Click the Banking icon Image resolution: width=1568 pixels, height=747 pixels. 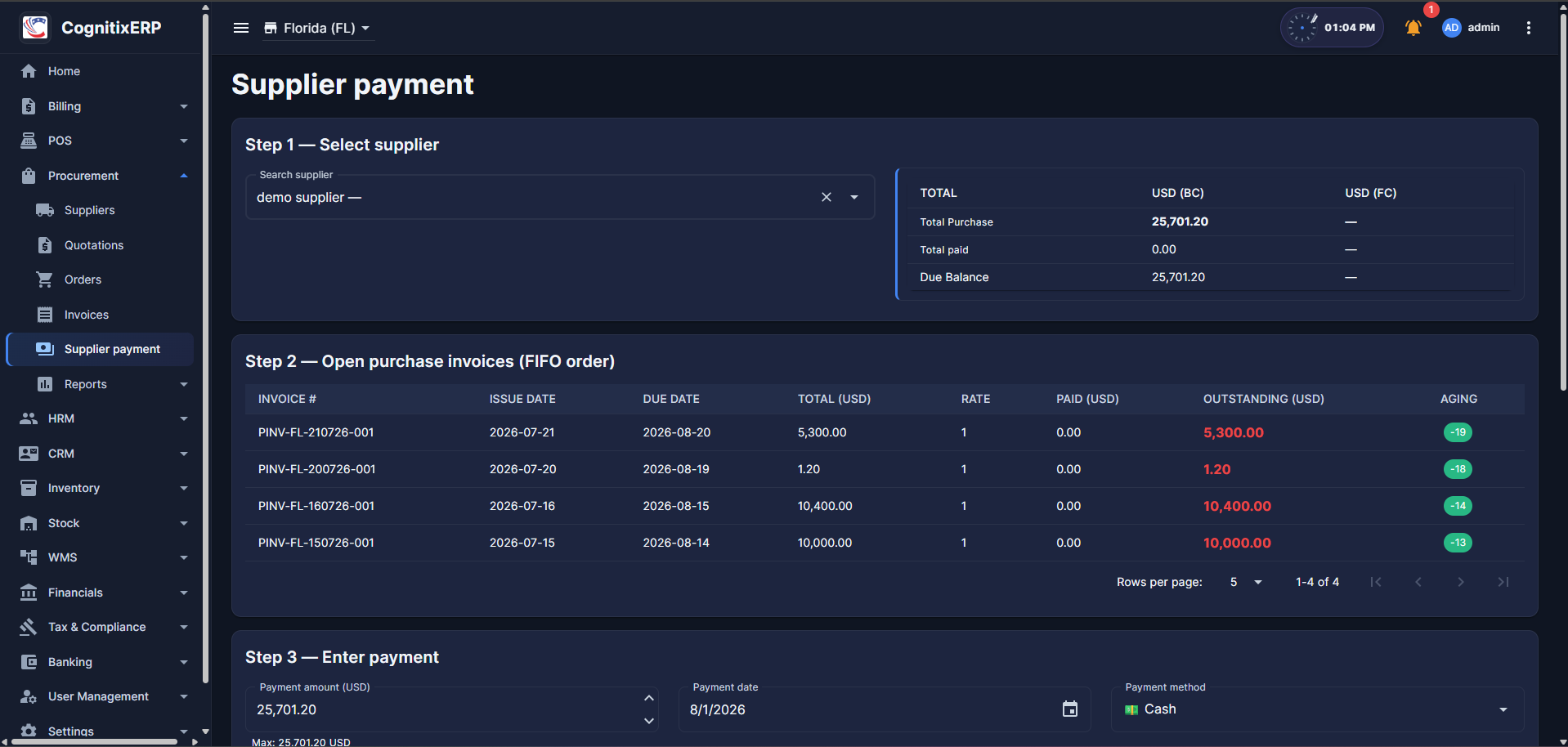tap(29, 662)
